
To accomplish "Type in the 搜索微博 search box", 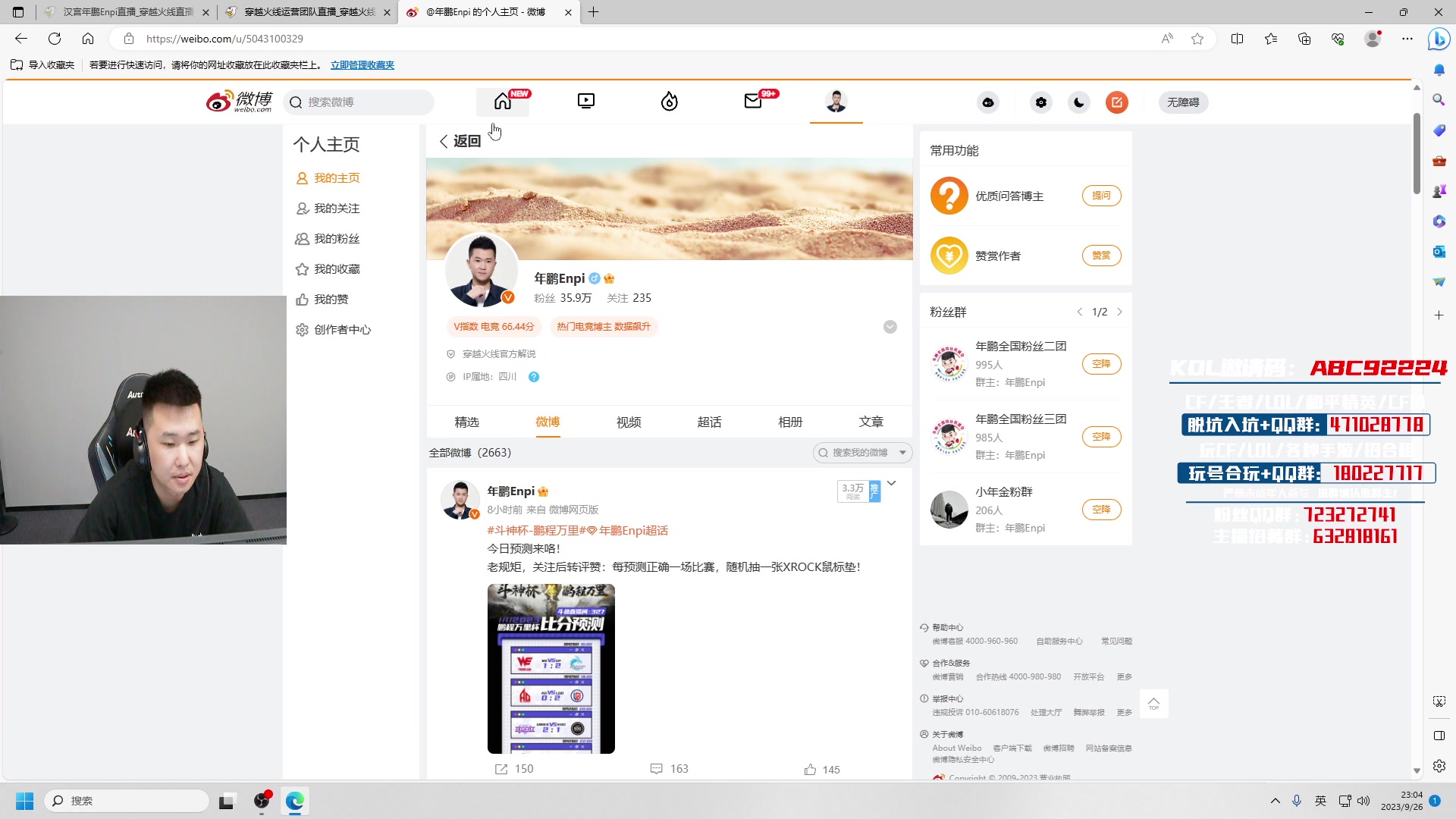I will pyautogui.click(x=359, y=102).
